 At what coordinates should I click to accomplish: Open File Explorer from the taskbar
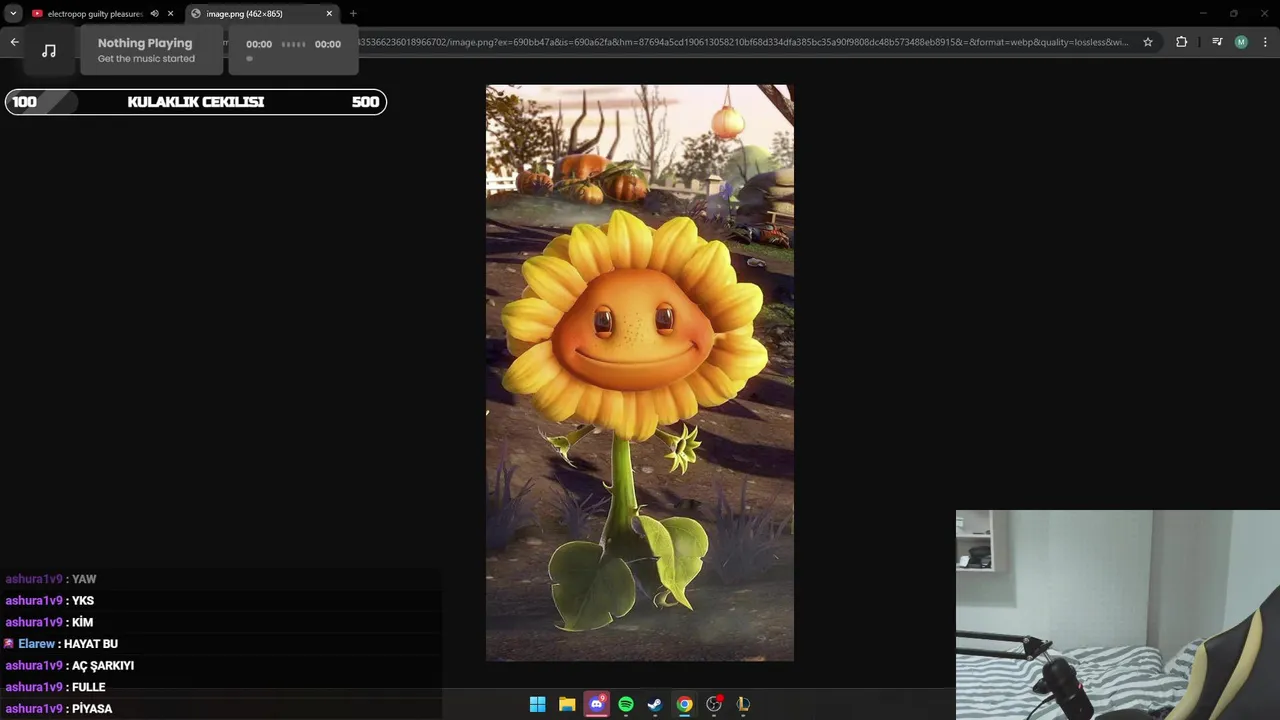point(567,704)
